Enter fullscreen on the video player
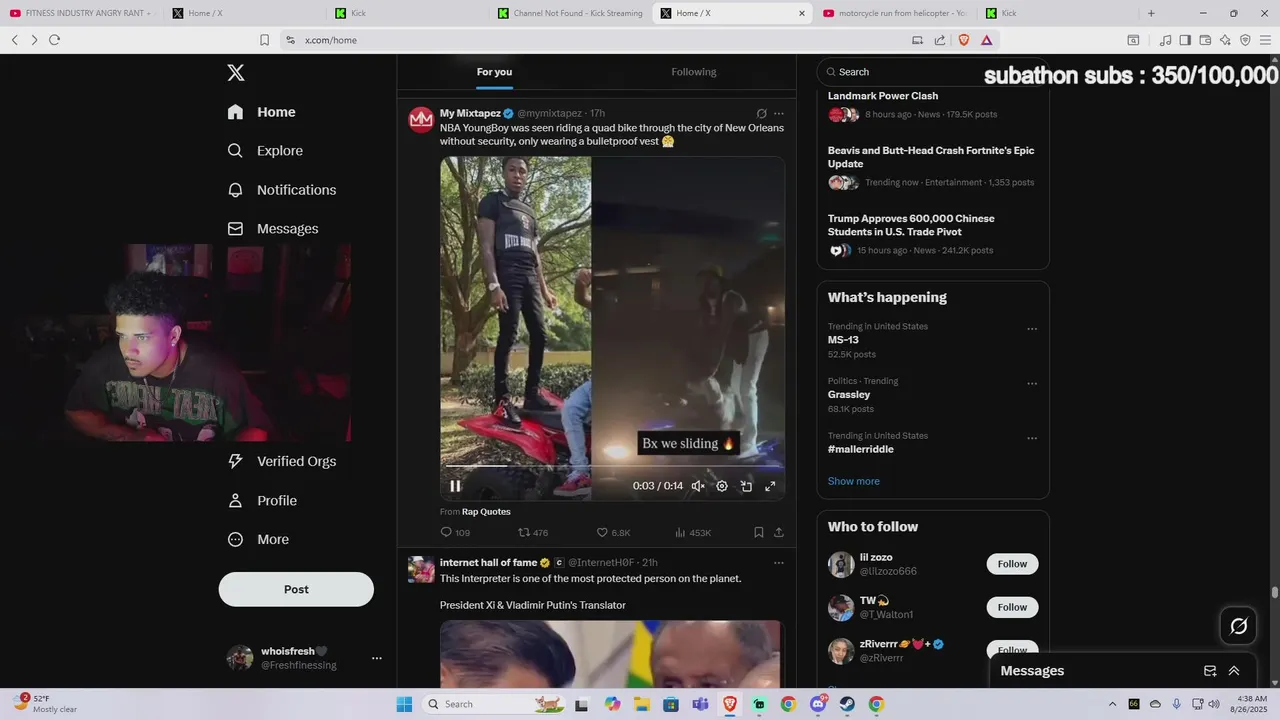 [x=770, y=486]
